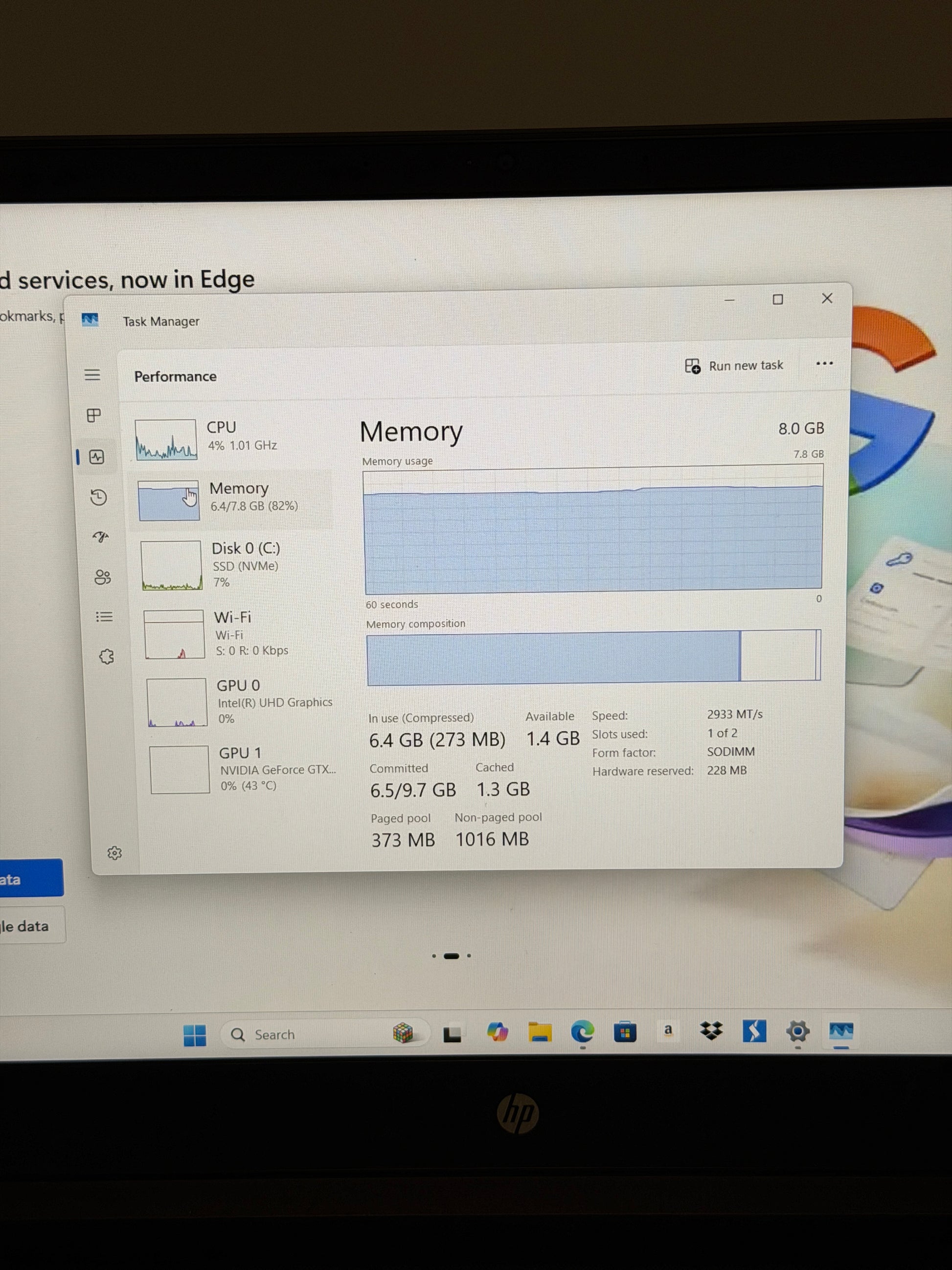
Task: Click the Run new task button
Action: point(734,366)
